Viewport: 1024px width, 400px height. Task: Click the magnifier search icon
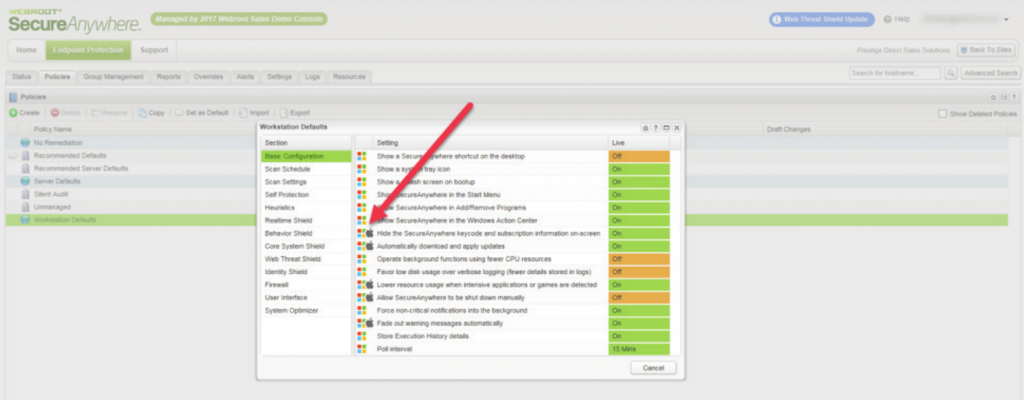[x=951, y=73]
